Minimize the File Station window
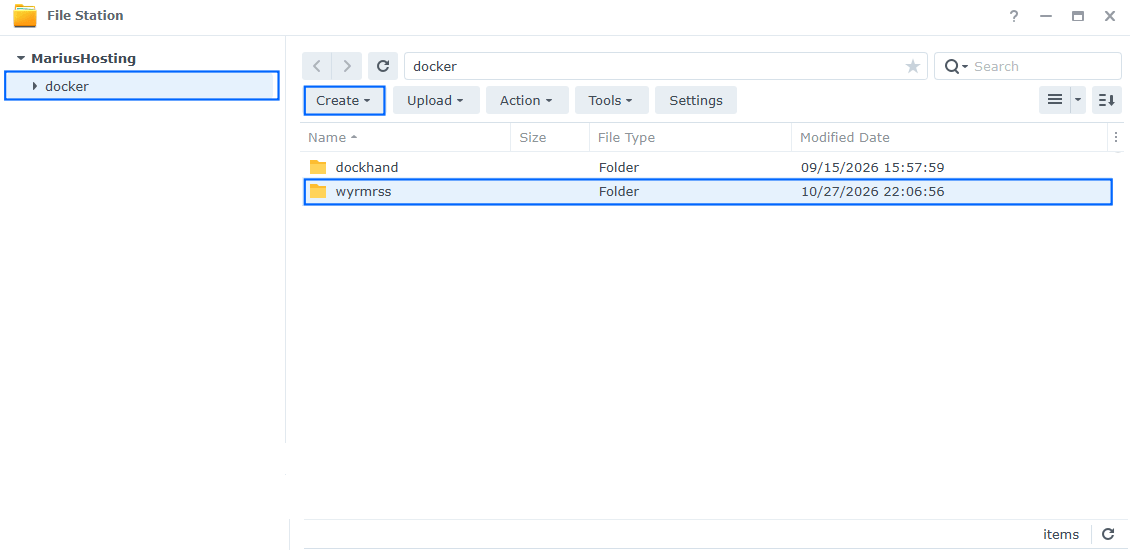This screenshot has height=551, width=1130. pos(1046,16)
